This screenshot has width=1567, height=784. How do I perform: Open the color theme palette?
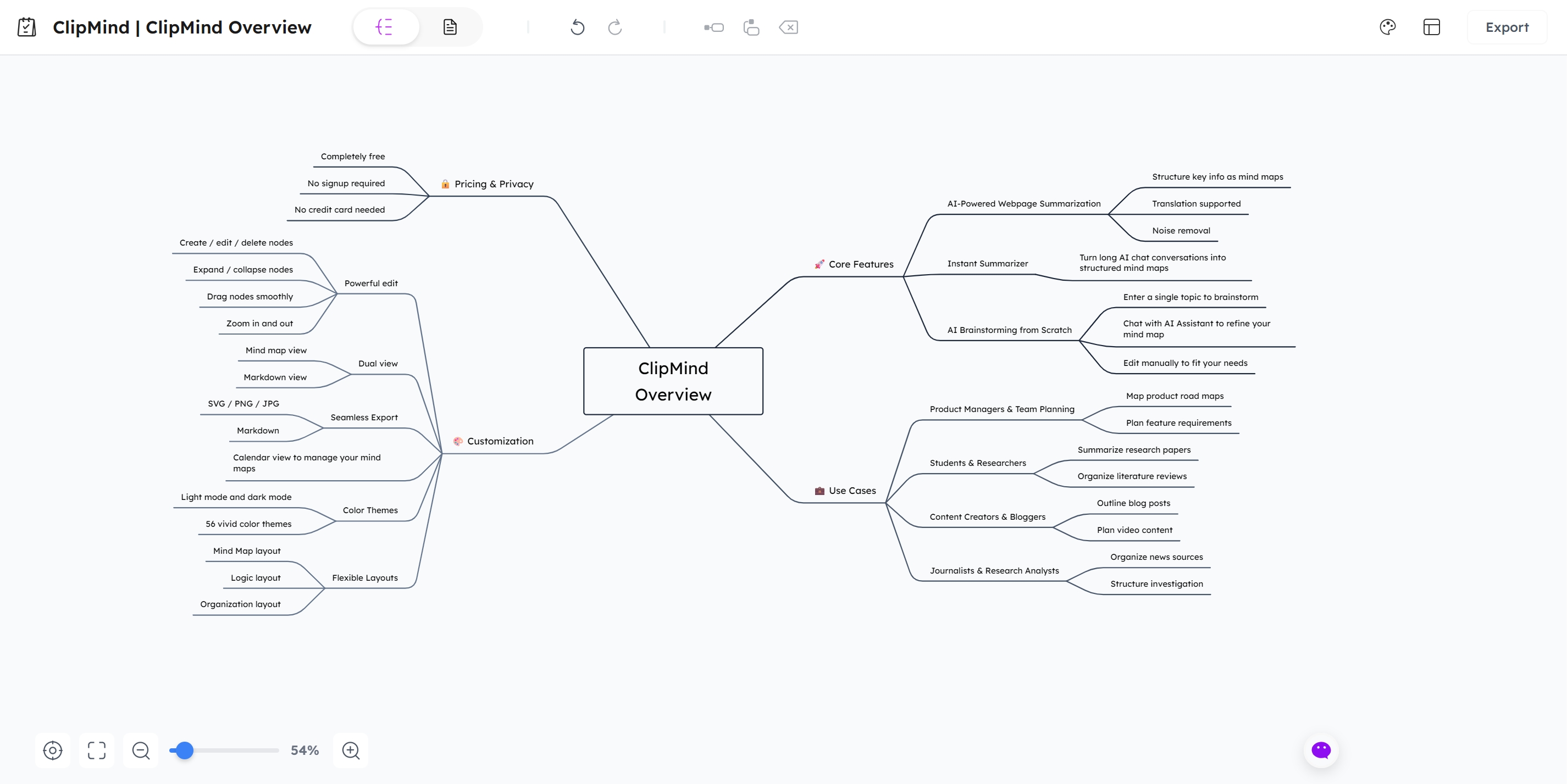click(x=1388, y=27)
